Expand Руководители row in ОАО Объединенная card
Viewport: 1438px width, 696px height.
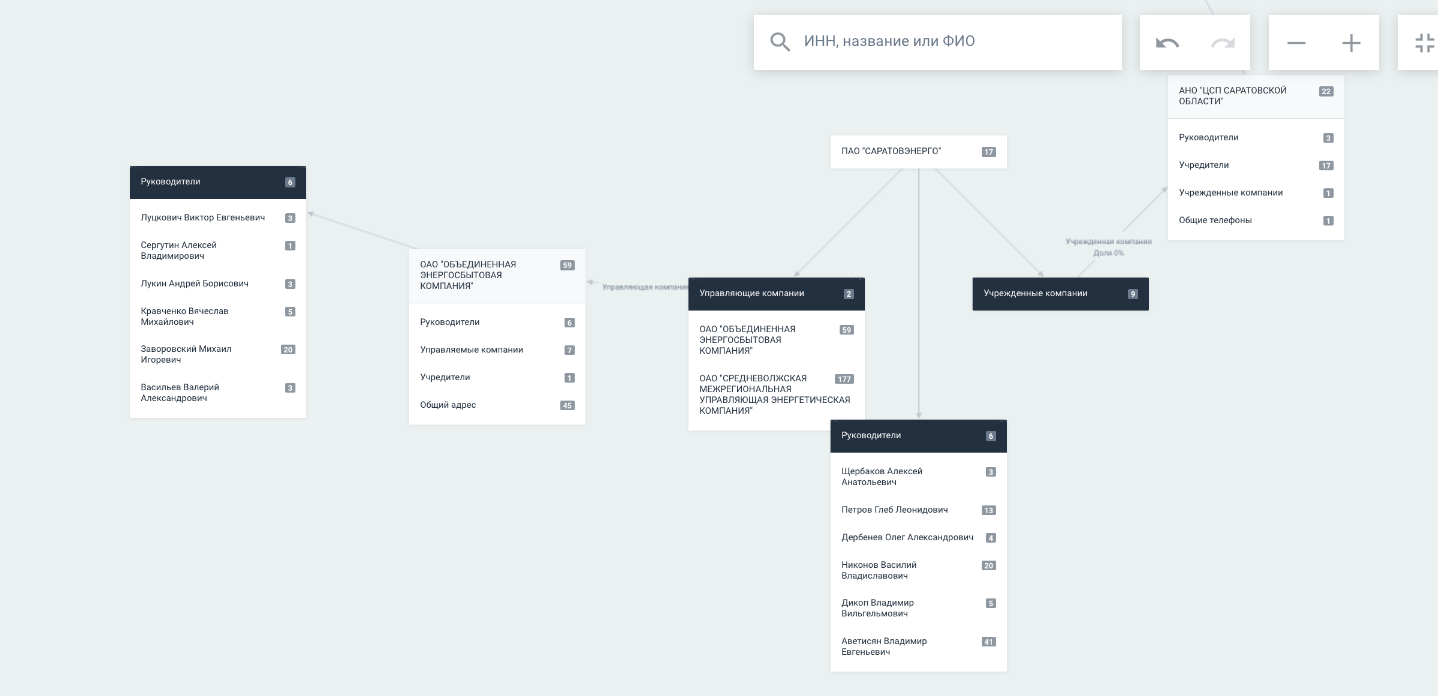[x=497, y=322]
